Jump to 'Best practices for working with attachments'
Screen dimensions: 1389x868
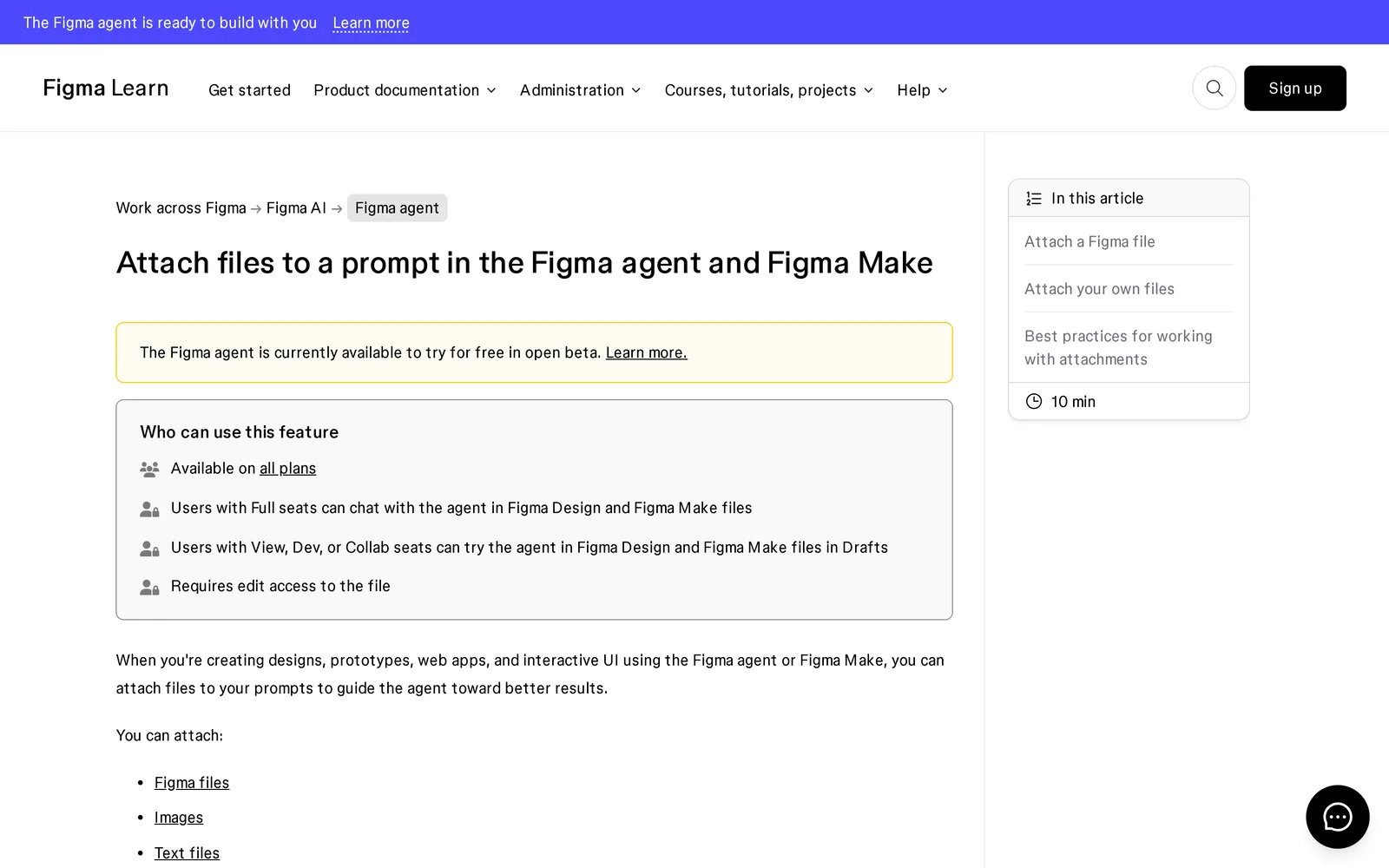[x=1118, y=347]
